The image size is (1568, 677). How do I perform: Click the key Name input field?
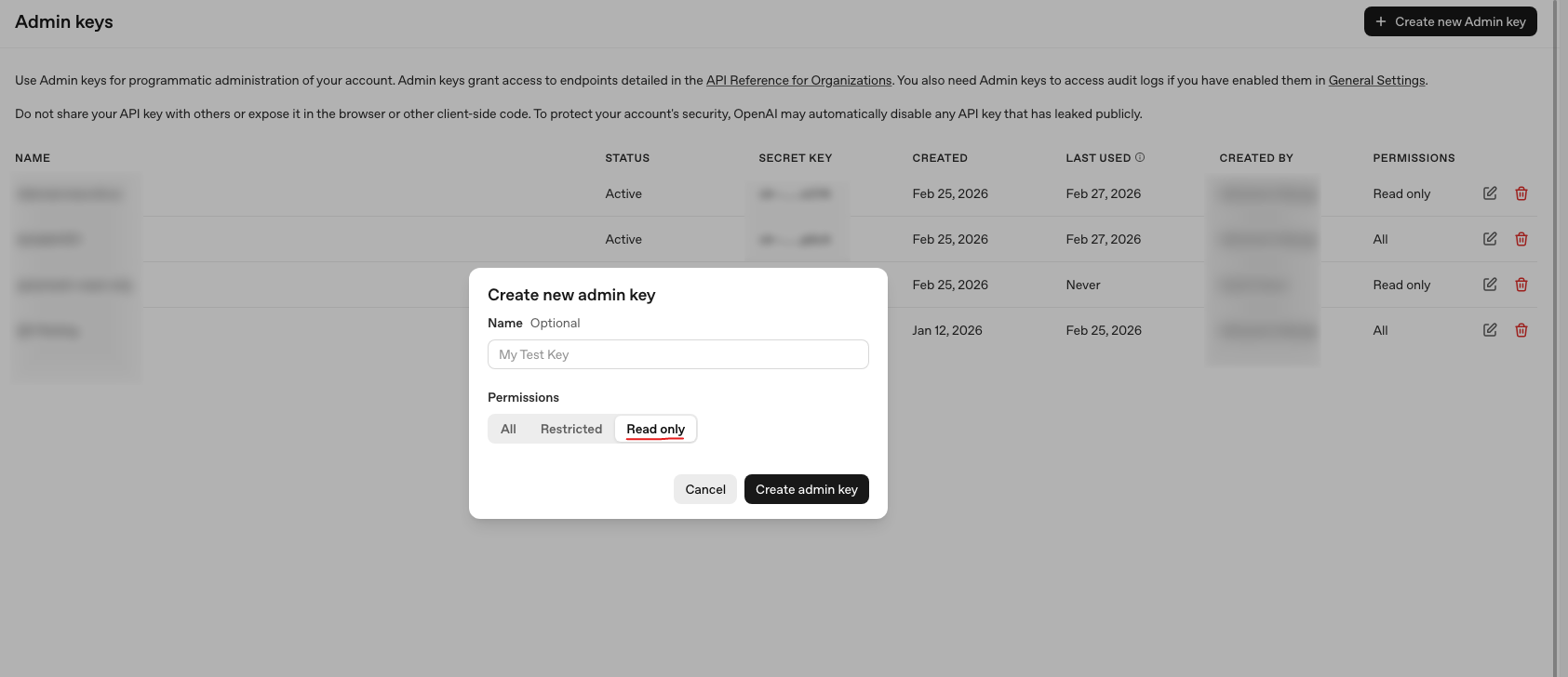pyautogui.click(x=677, y=354)
